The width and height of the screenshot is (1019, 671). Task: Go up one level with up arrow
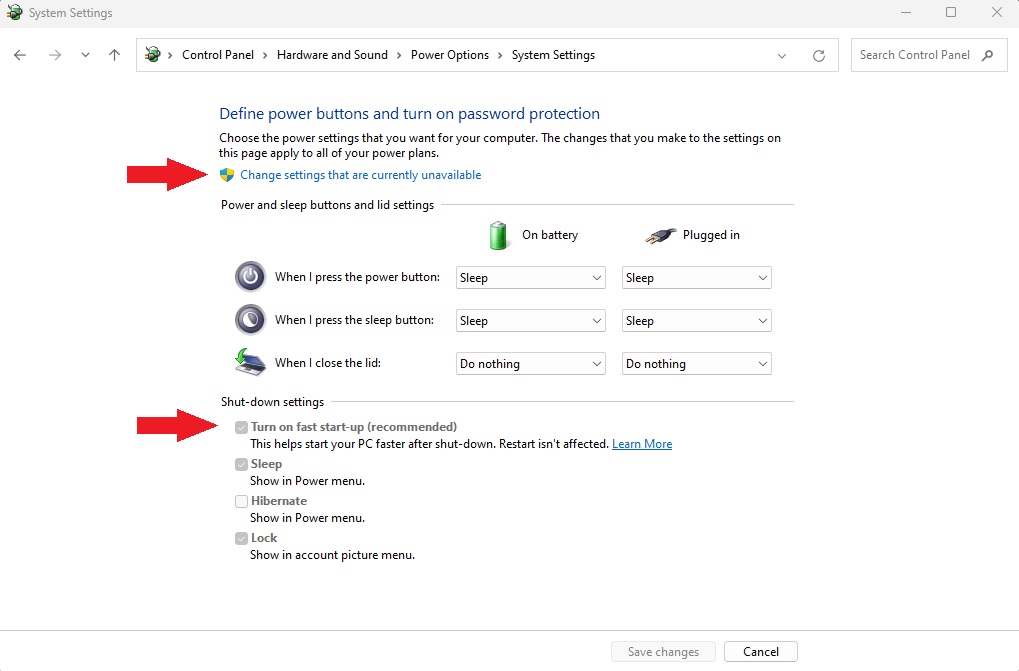(x=114, y=55)
